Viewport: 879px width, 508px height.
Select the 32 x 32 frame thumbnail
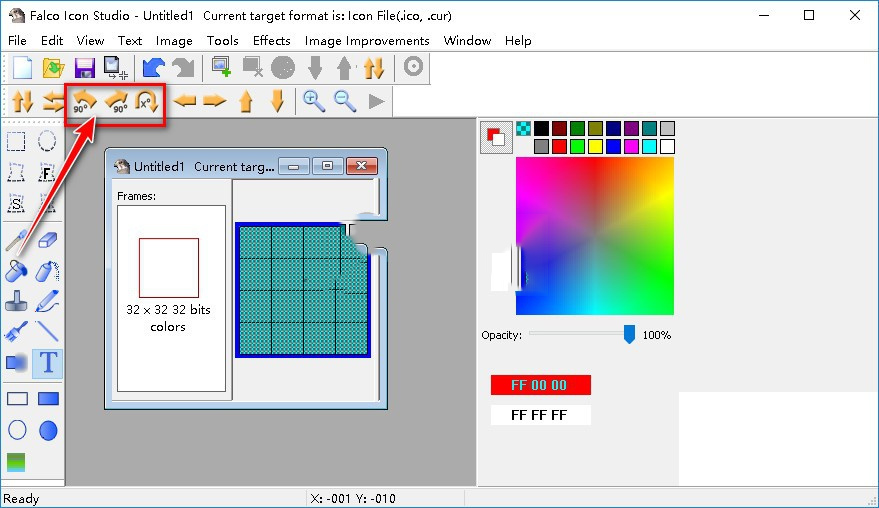(168, 268)
